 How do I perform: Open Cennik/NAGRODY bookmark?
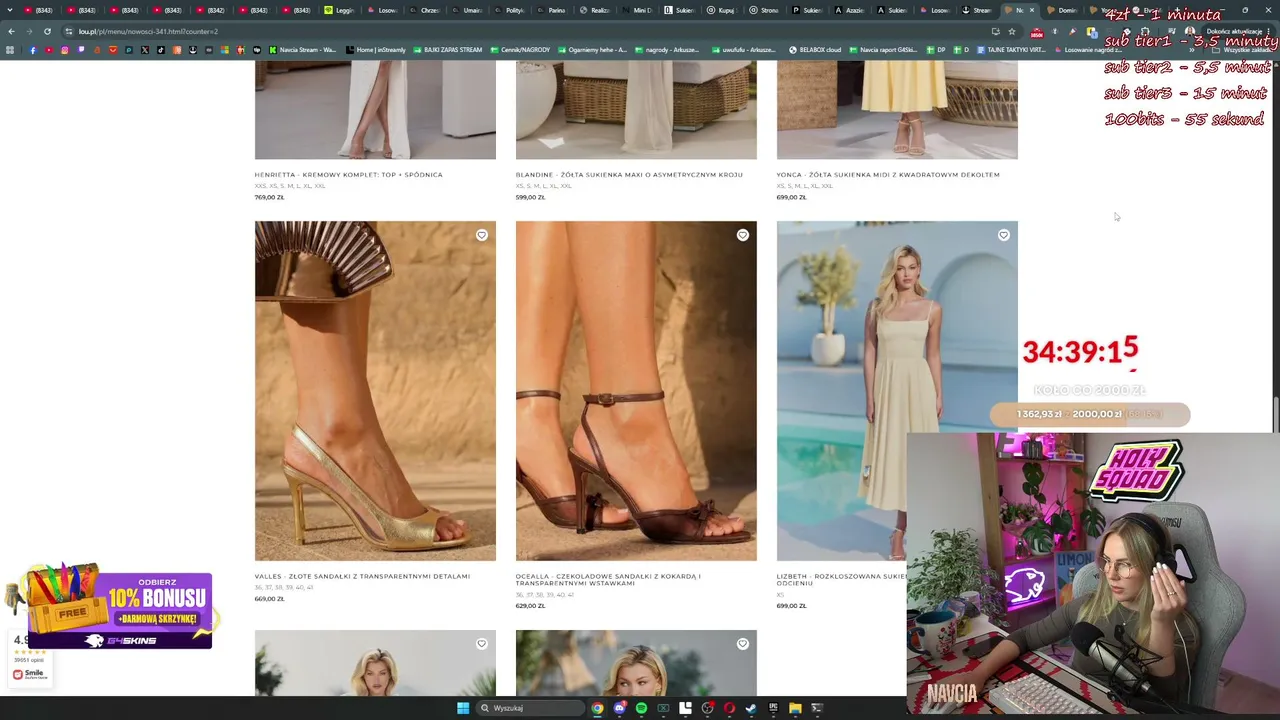point(520,50)
